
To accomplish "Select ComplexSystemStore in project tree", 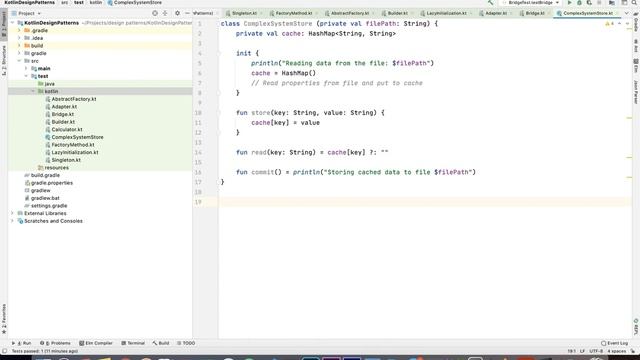I will click(77, 137).
